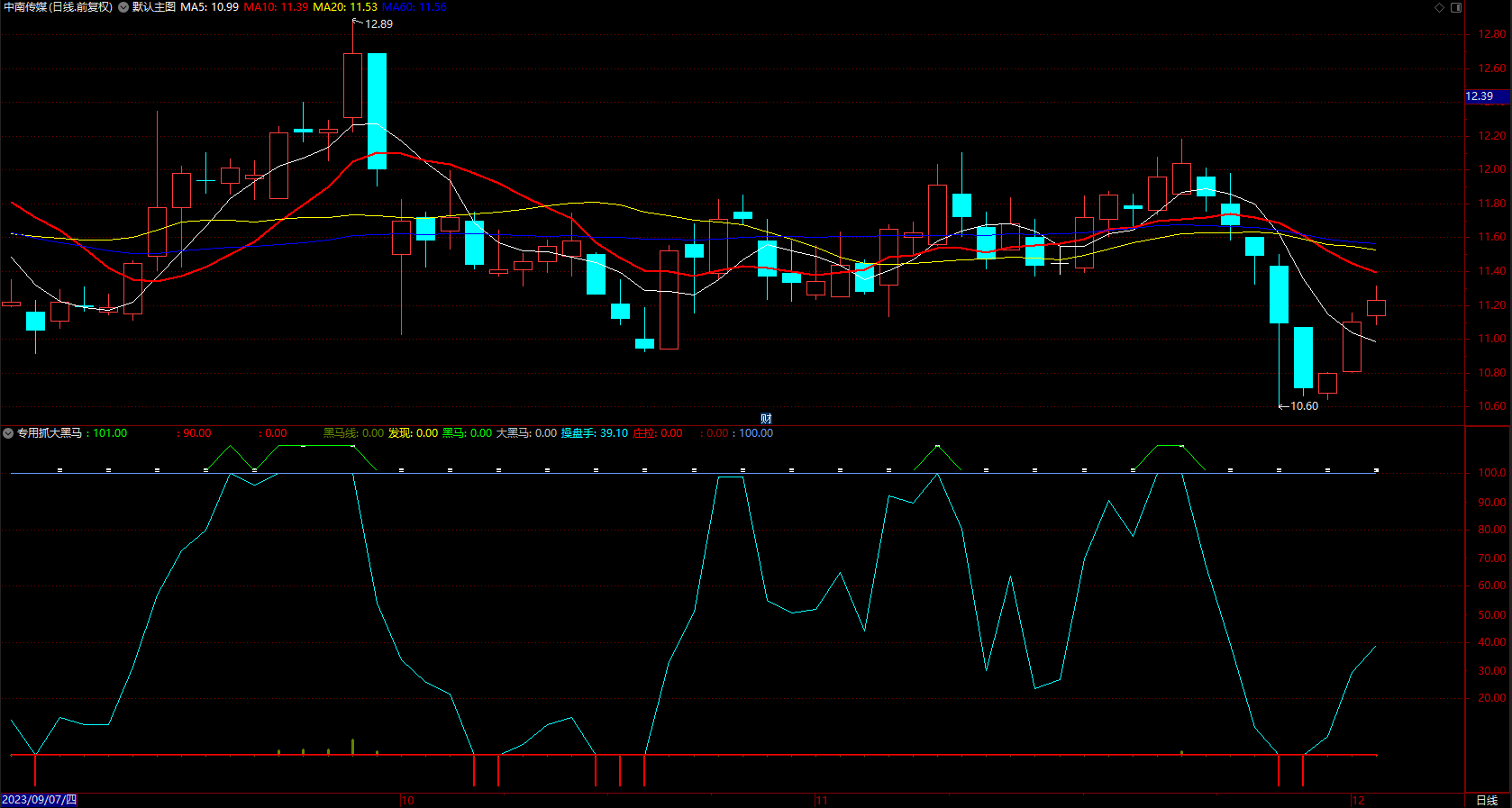Click the indicator value 101.00
This screenshot has height=808, width=1512.
click(x=110, y=433)
